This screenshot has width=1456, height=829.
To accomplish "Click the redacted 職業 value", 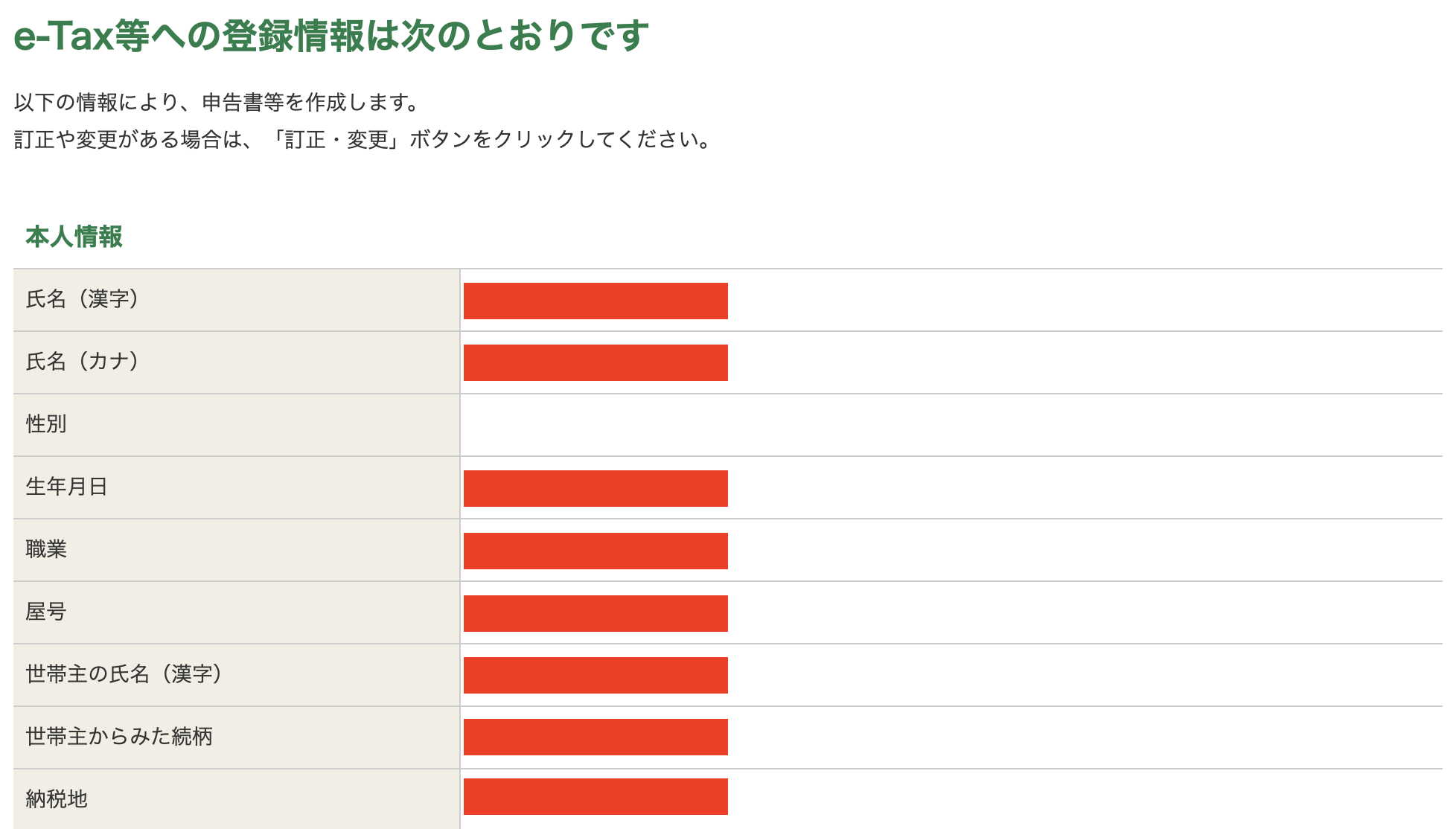I will pyautogui.click(x=596, y=551).
